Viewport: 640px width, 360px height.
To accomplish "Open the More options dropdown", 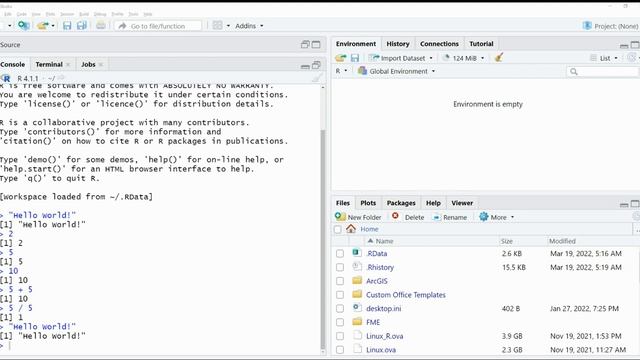I will coord(496,217).
